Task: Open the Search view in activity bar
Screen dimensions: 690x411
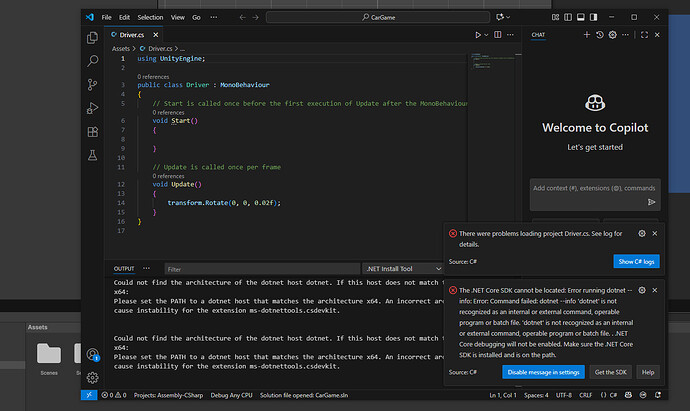Action: [x=92, y=61]
